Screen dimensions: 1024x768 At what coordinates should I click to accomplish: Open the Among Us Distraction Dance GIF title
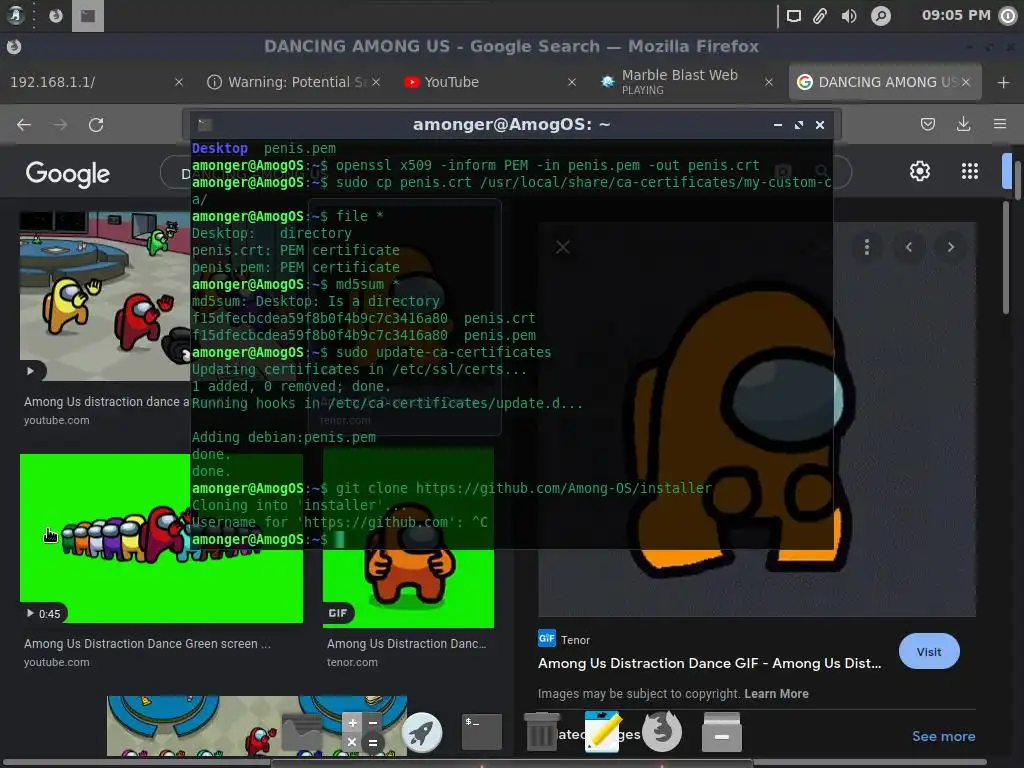pyautogui.click(x=709, y=664)
